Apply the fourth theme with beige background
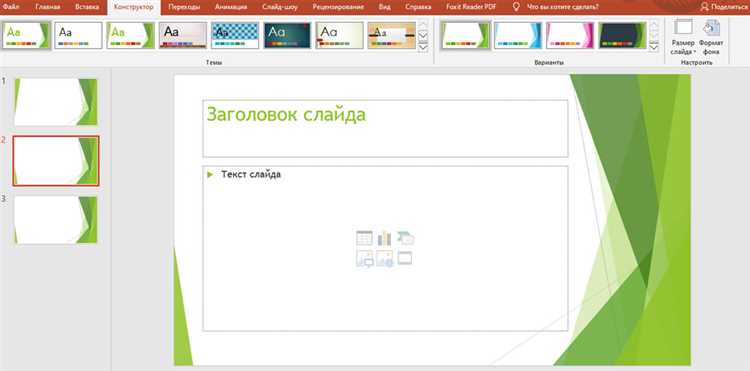The height and width of the screenshot is (371, 750). click(x=183, y=35)
